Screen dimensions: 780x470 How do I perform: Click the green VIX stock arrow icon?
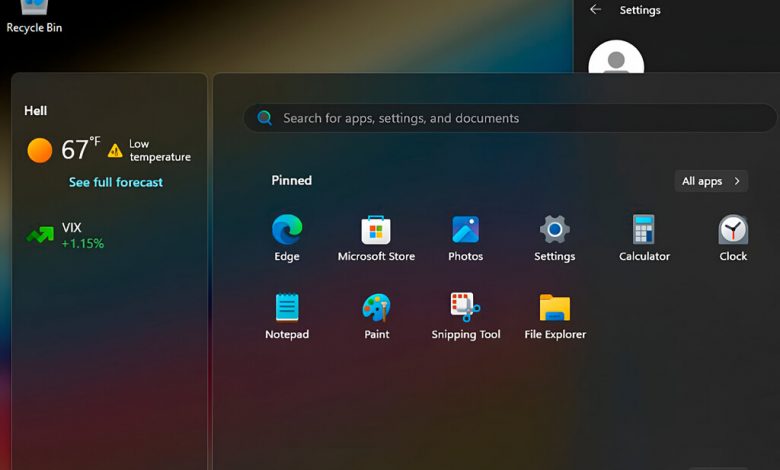coord(40,235)
